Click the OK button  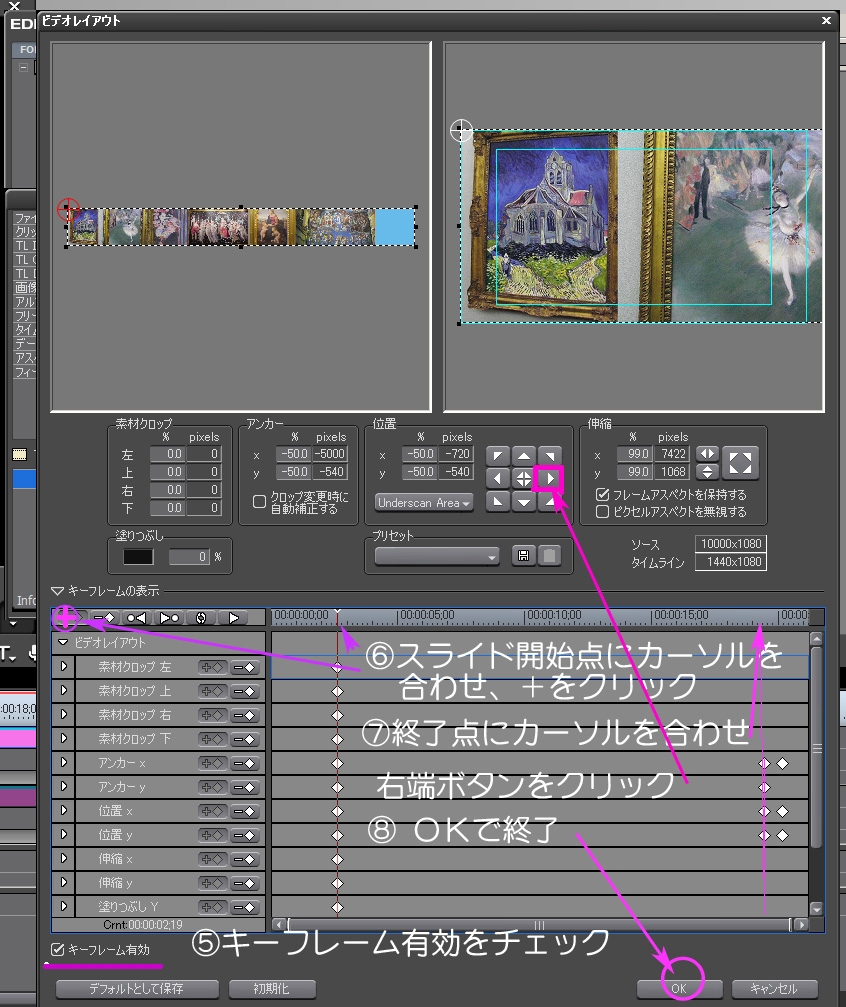[x=678, y=988]
